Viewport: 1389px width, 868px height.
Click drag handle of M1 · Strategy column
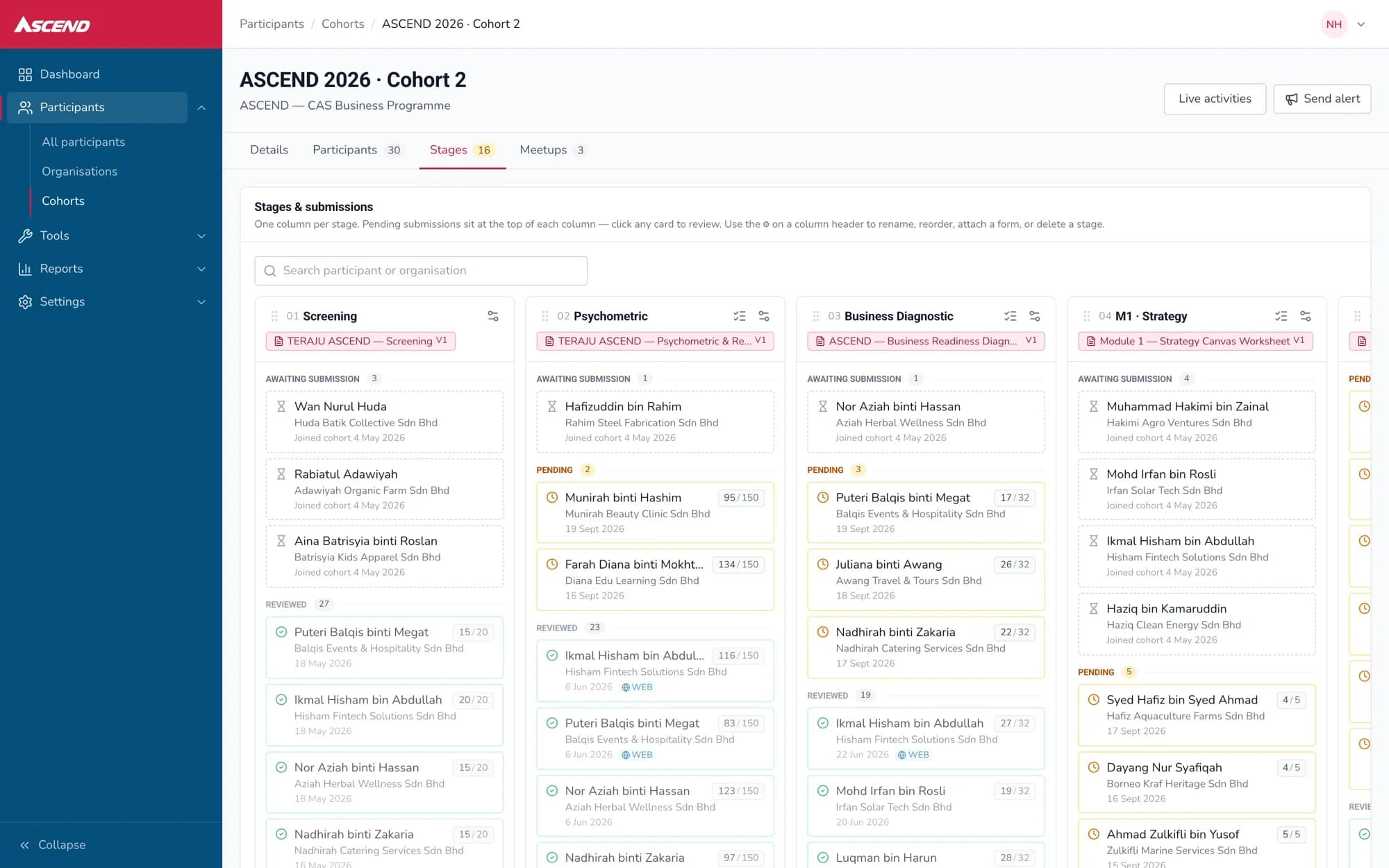[x=1087, y=316]
